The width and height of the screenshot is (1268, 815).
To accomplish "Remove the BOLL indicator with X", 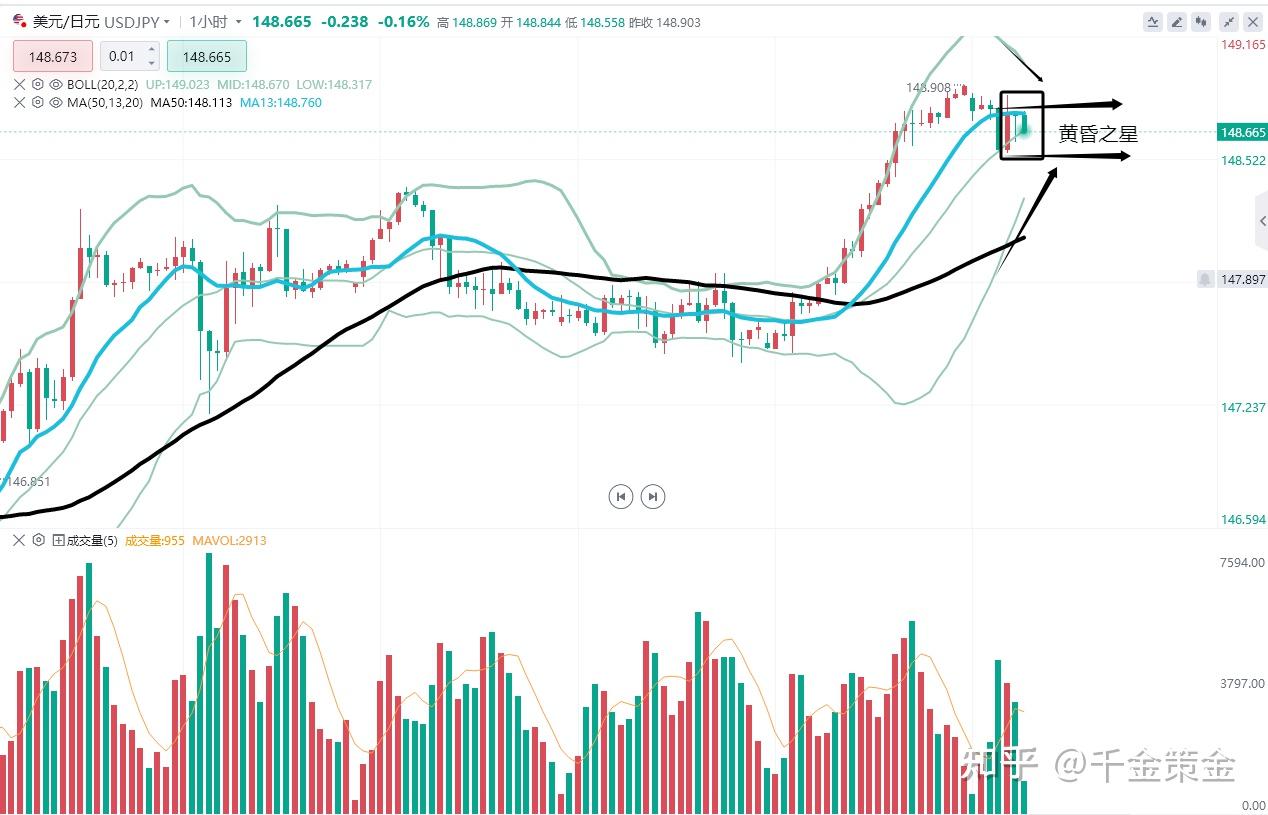I will point(20,85).
